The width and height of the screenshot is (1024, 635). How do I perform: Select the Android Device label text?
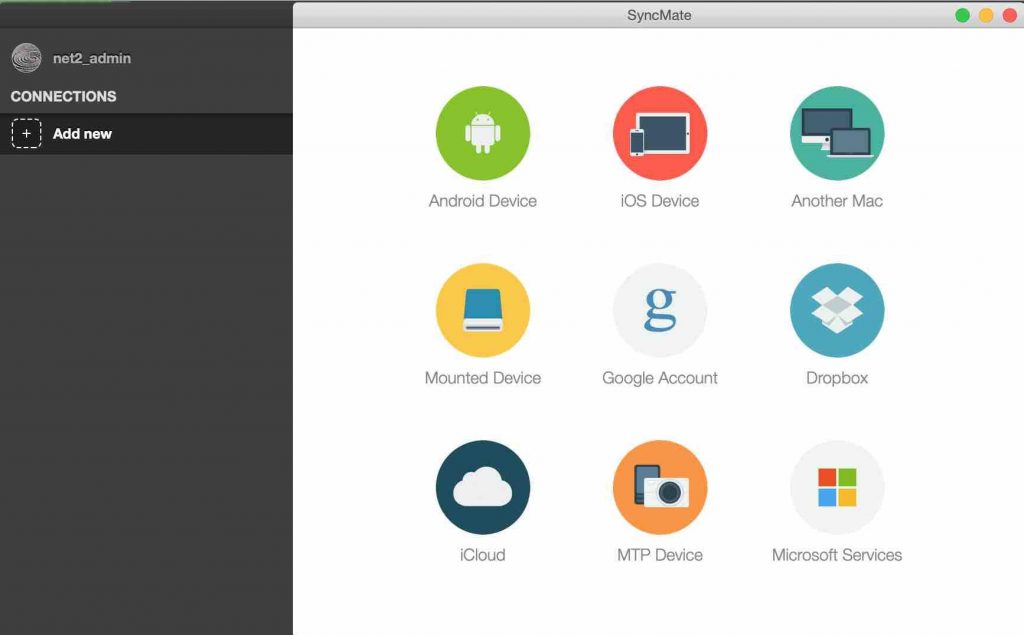483,201
